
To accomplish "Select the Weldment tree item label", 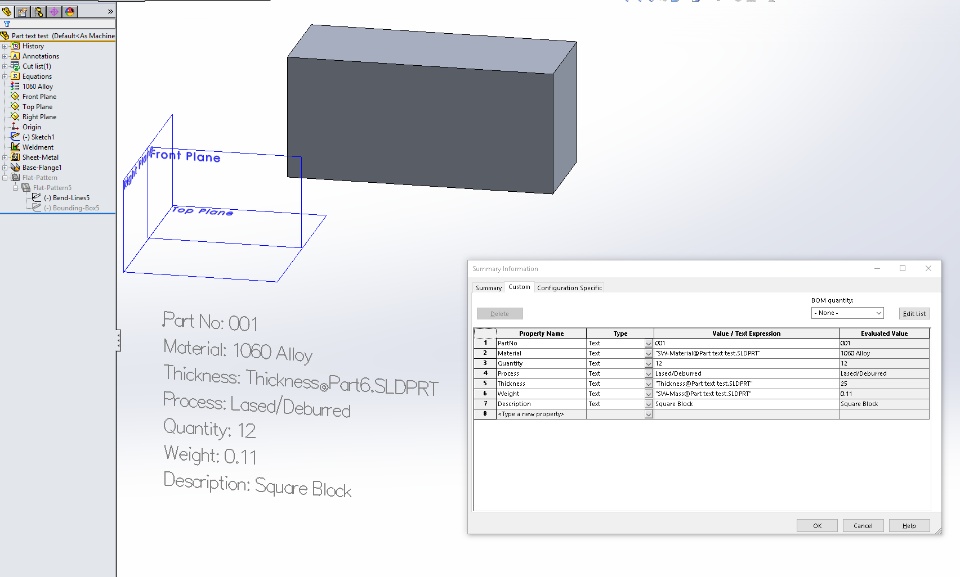I will coord(38,147).
